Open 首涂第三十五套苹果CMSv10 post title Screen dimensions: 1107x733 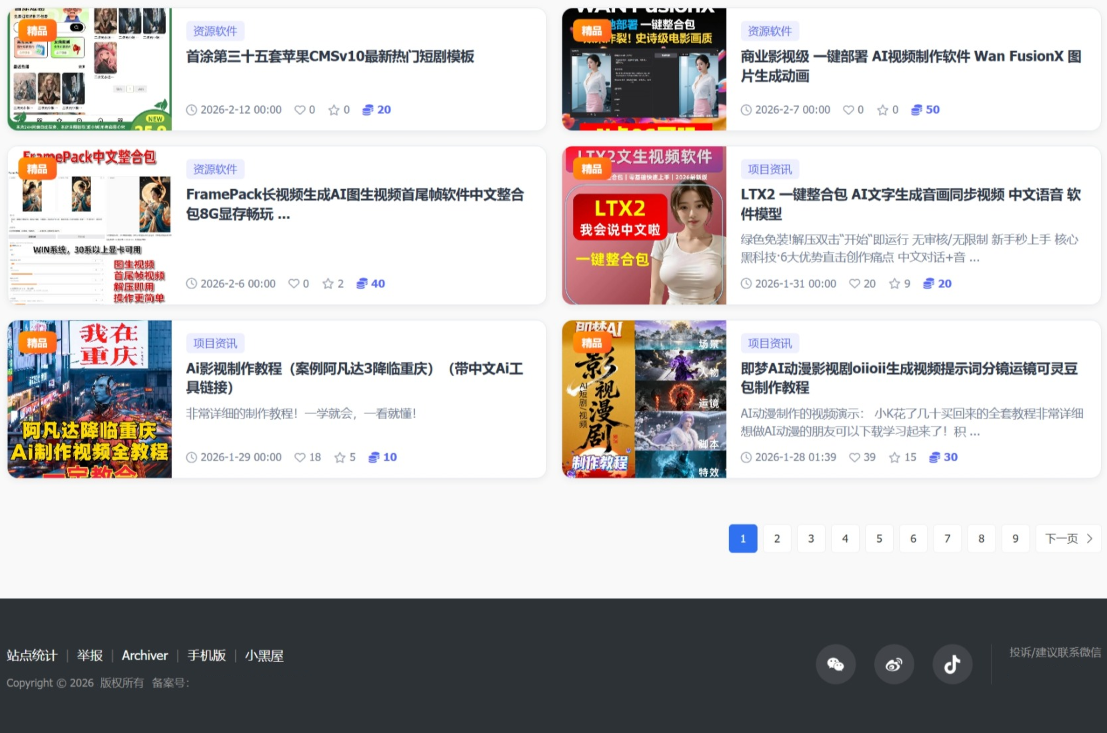coord(330,57)
